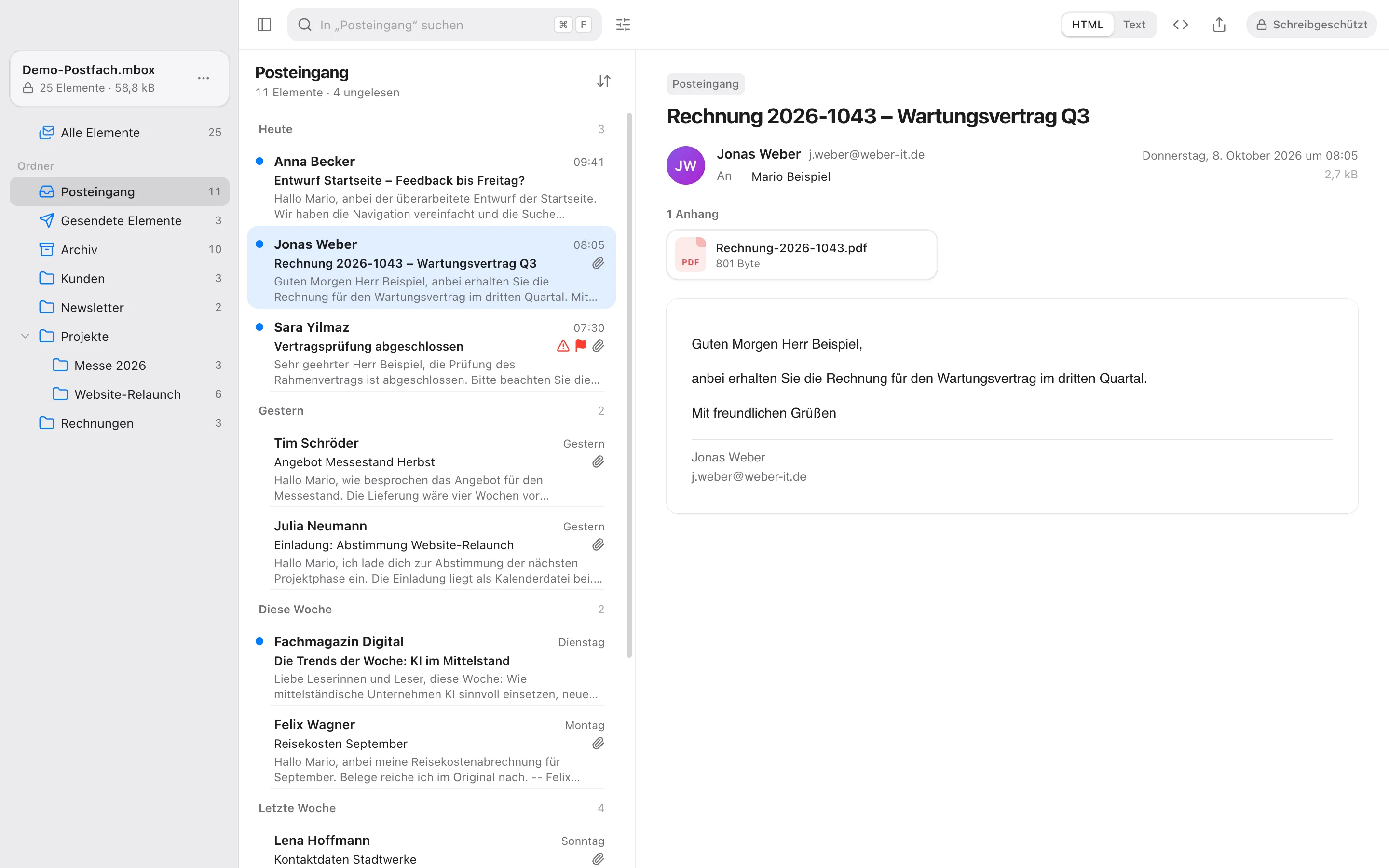Screen dimensions: 1389x868
Task: Select the Newsletter folder
Action: tap(120, 307)
